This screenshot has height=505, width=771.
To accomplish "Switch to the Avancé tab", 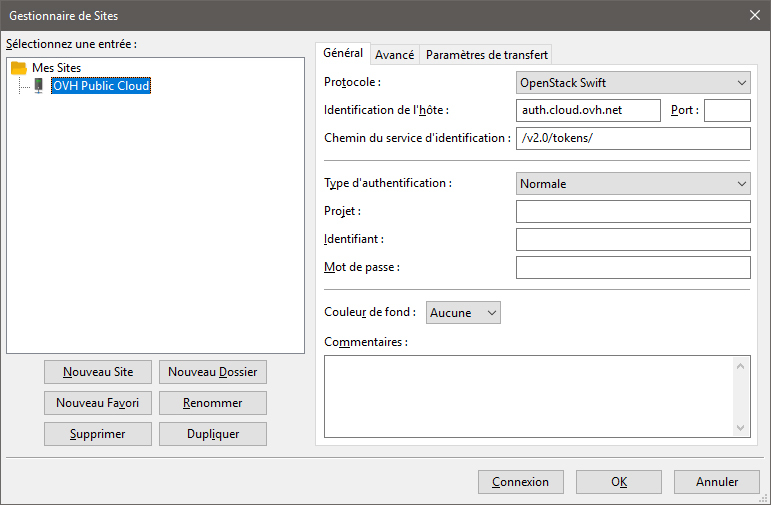I will point(394,55).
